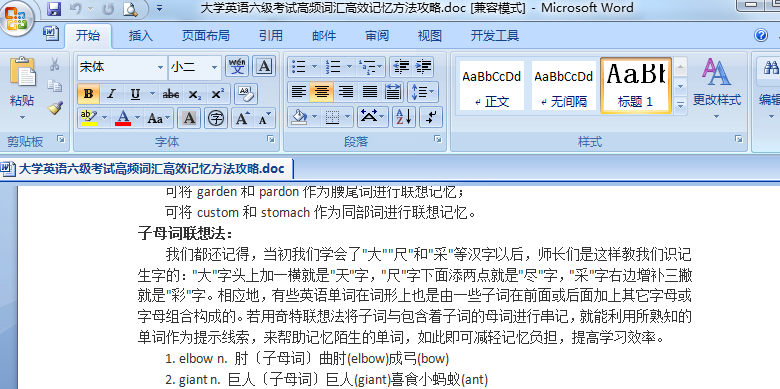Image resolution: width=780 pixels, height=389 pixels.
Task: Apply character border icon
Action: [x=265, y=66]
